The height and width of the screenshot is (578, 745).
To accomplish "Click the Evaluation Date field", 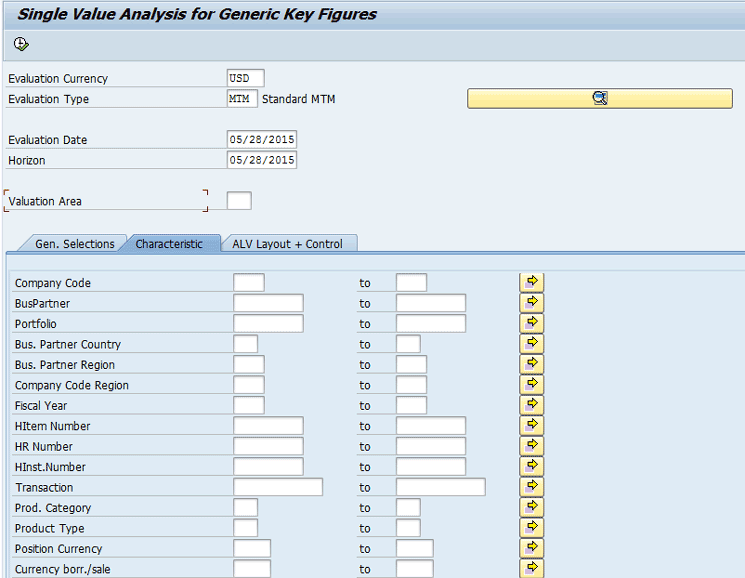I will click(x=262, y=140).
